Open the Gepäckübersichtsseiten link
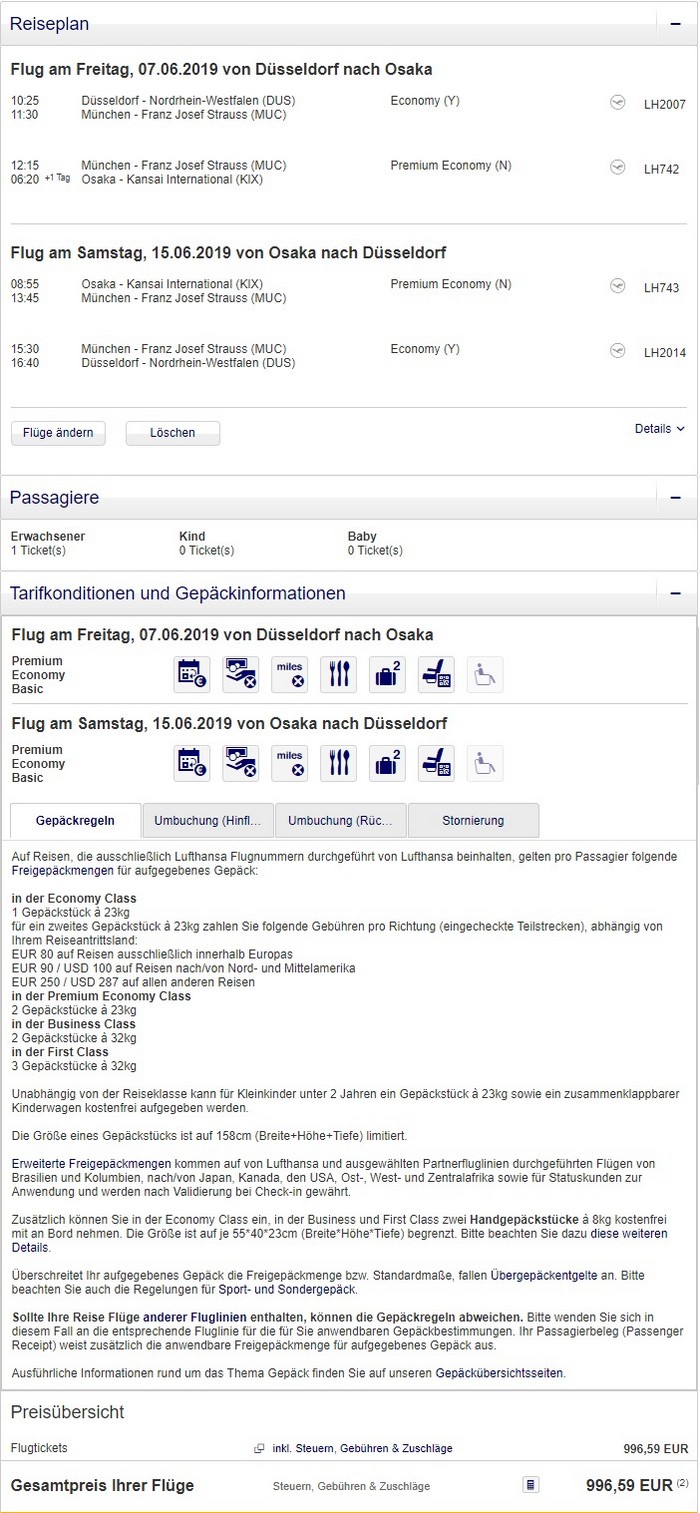 coord(499,1373)
